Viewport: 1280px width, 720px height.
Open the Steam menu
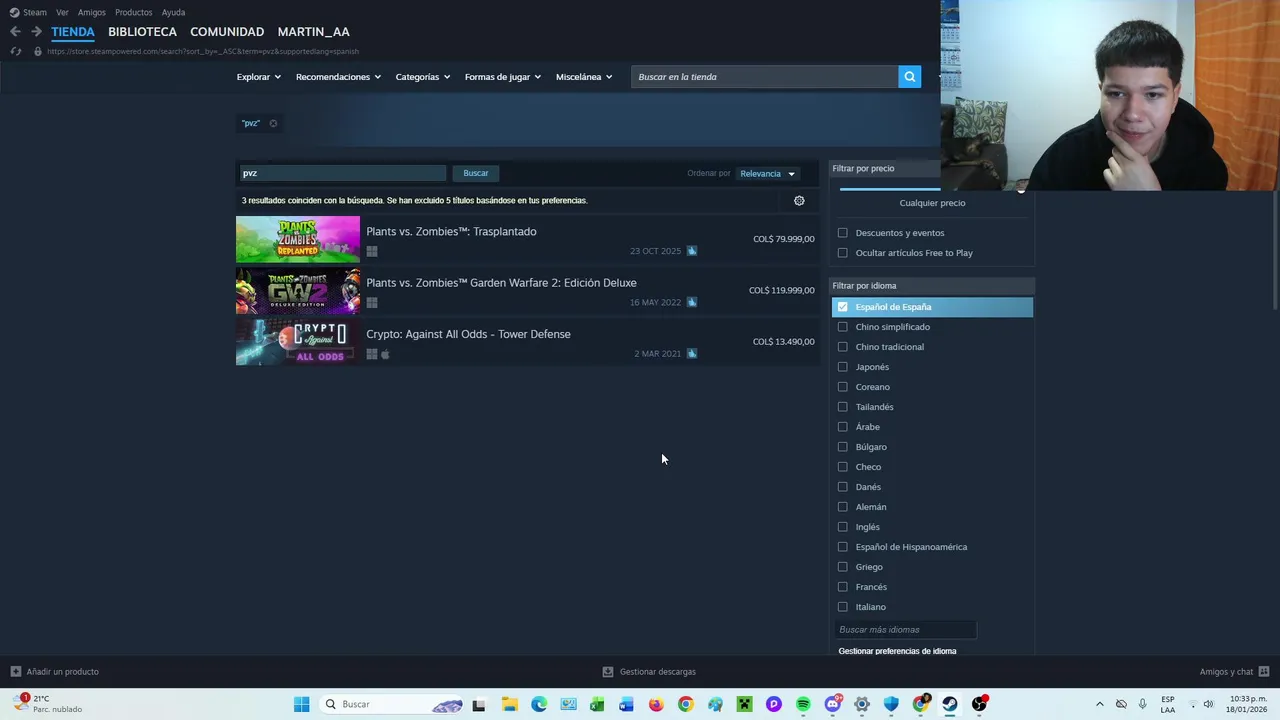[x=28, y=12]
